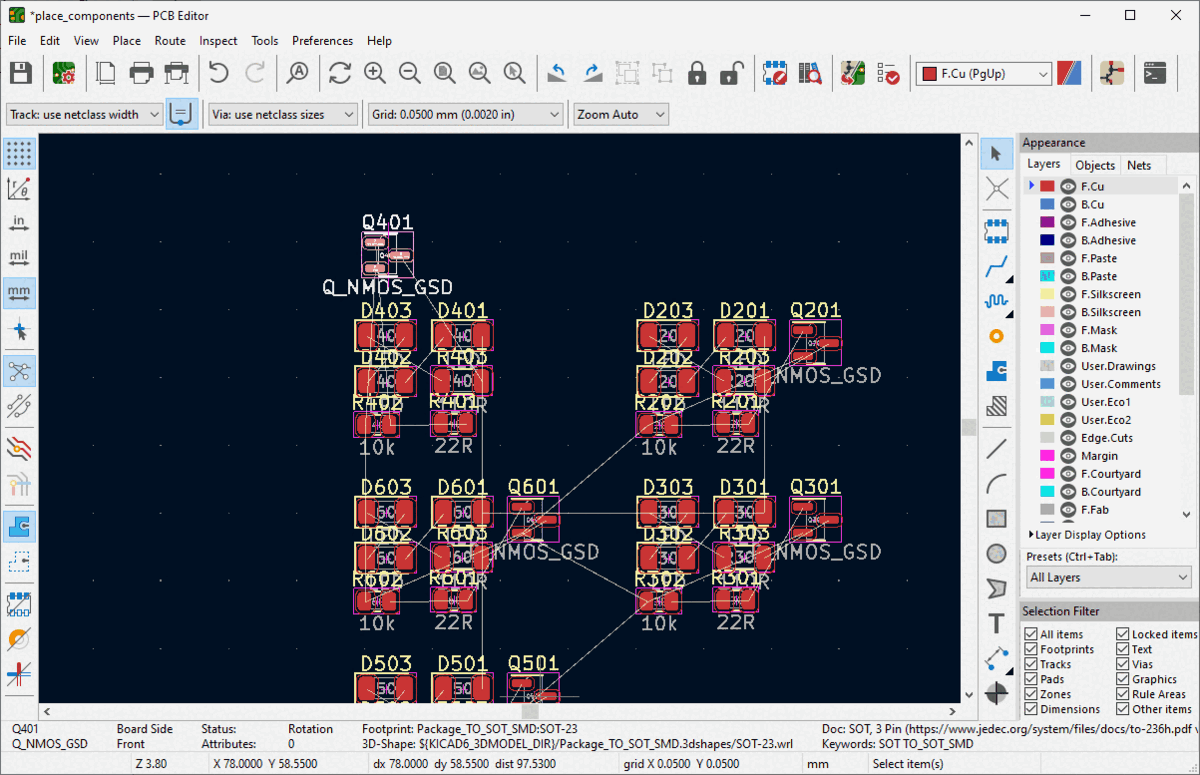Toggle ratsnest display

(19, 372)
